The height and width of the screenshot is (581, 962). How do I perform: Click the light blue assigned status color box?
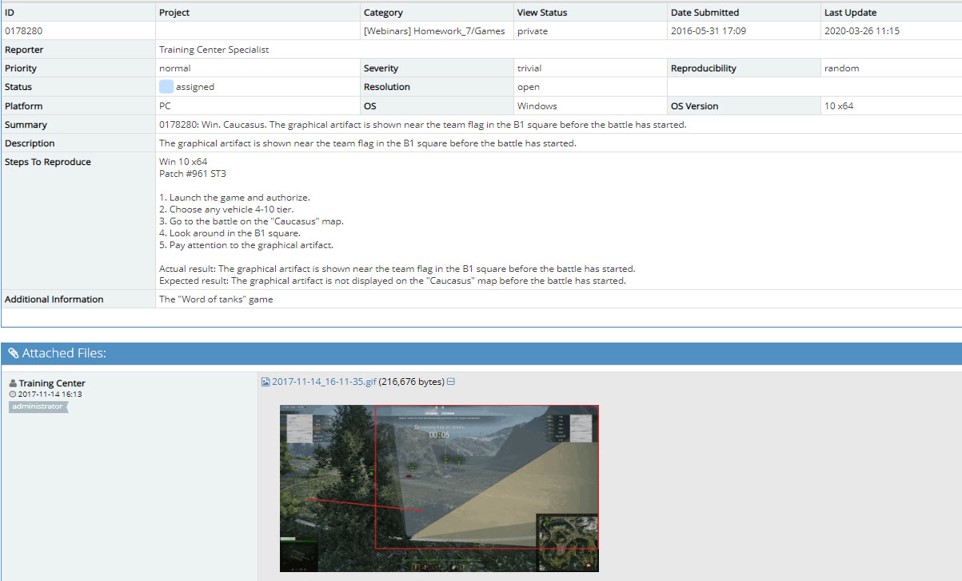(x=166, y=87)
